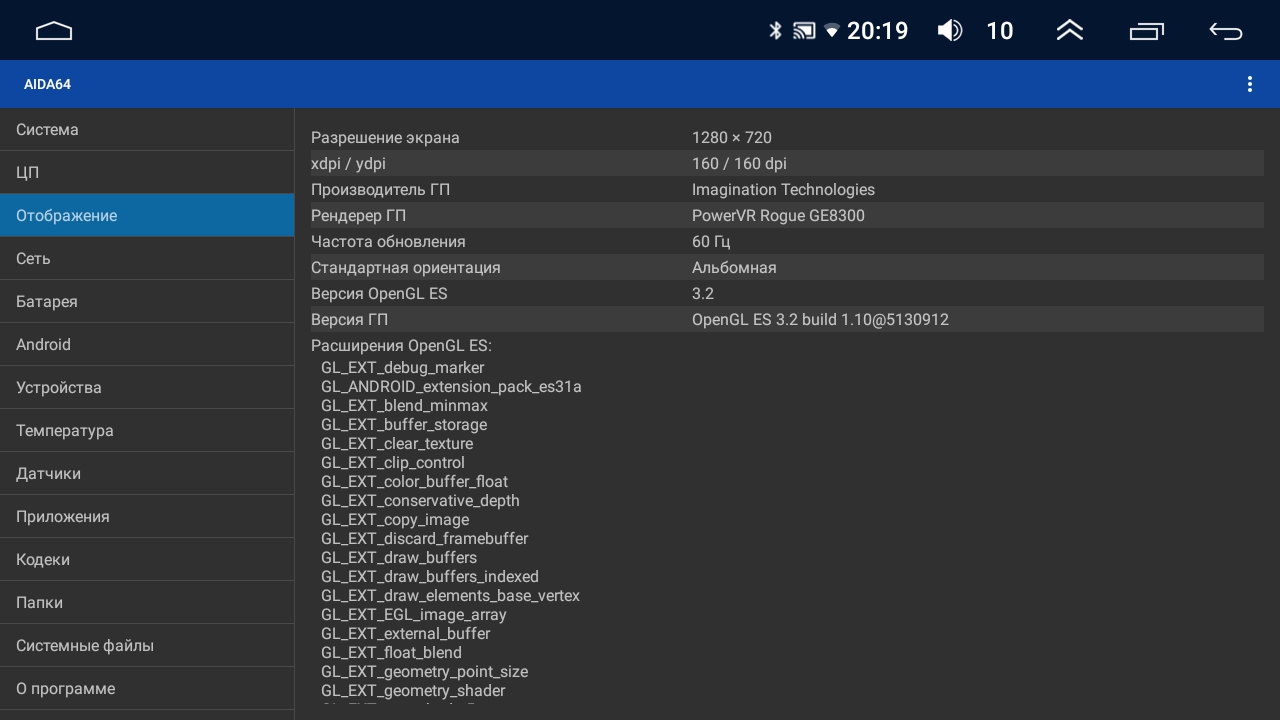Open the Кодеки section

click(x=147, y=560)
